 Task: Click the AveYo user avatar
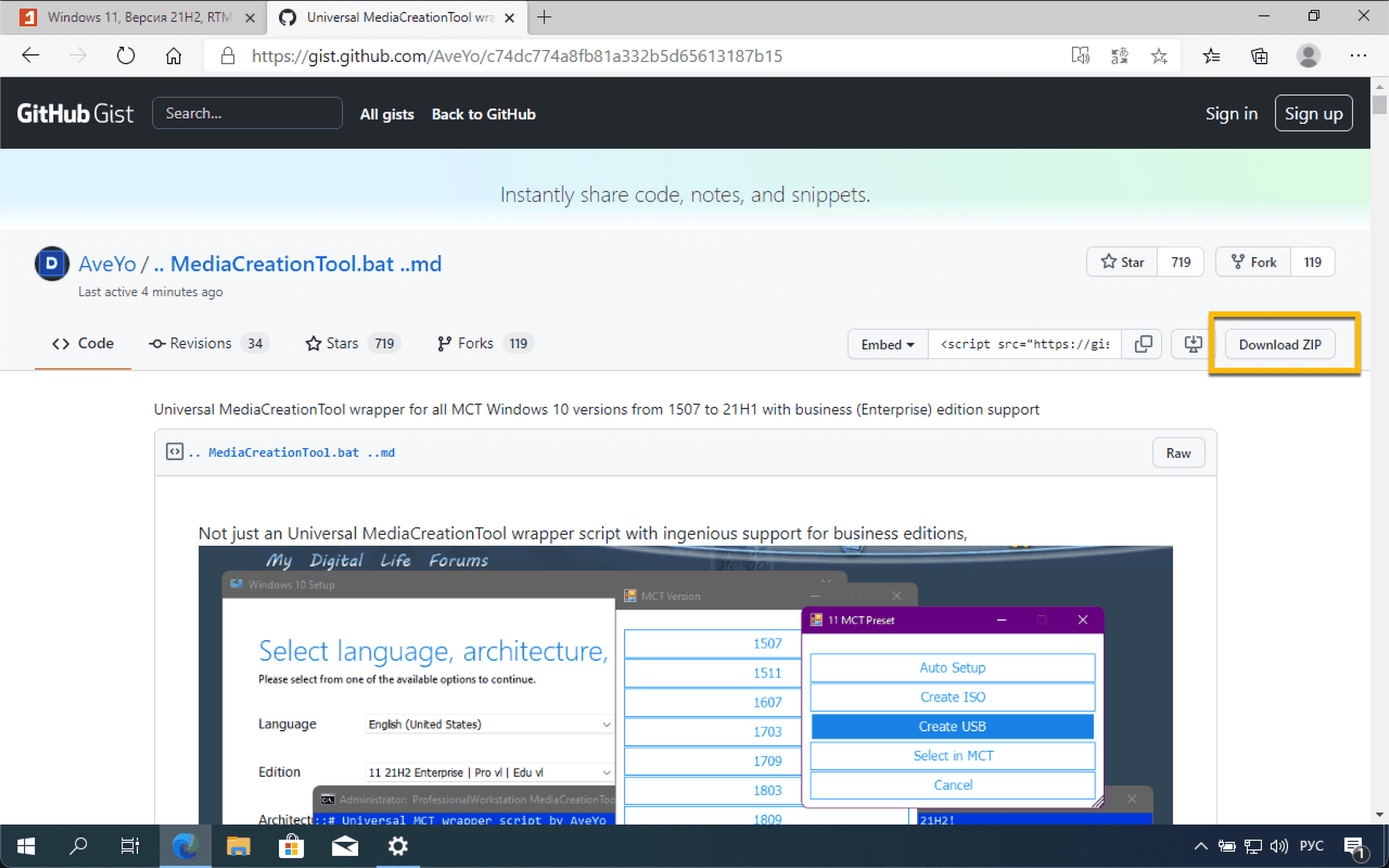click(x=52, y=263)
